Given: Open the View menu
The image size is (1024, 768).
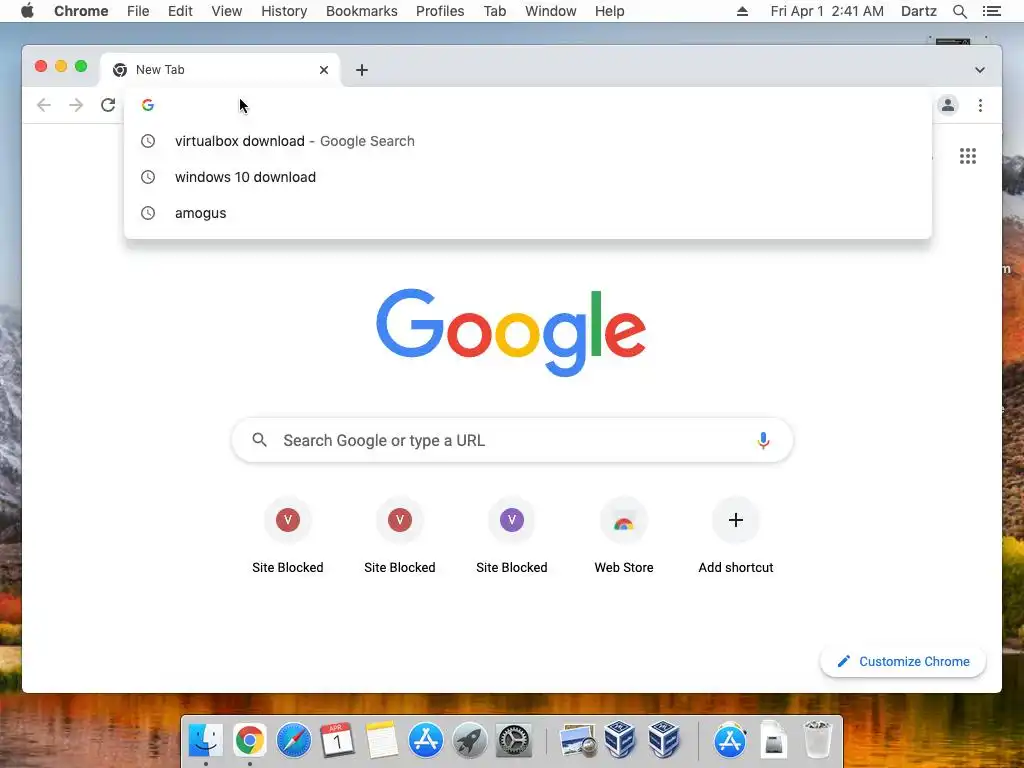Looking at the screenshot, I should [x=227, y=11].
